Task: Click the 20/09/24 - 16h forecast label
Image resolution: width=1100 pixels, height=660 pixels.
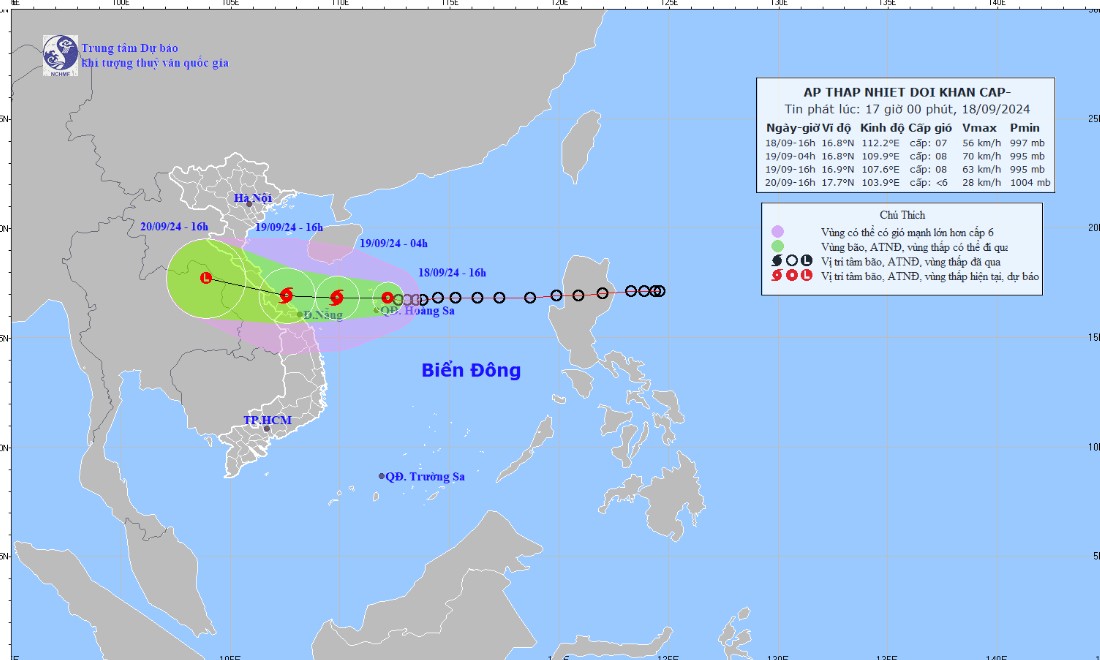Action: 174,227
